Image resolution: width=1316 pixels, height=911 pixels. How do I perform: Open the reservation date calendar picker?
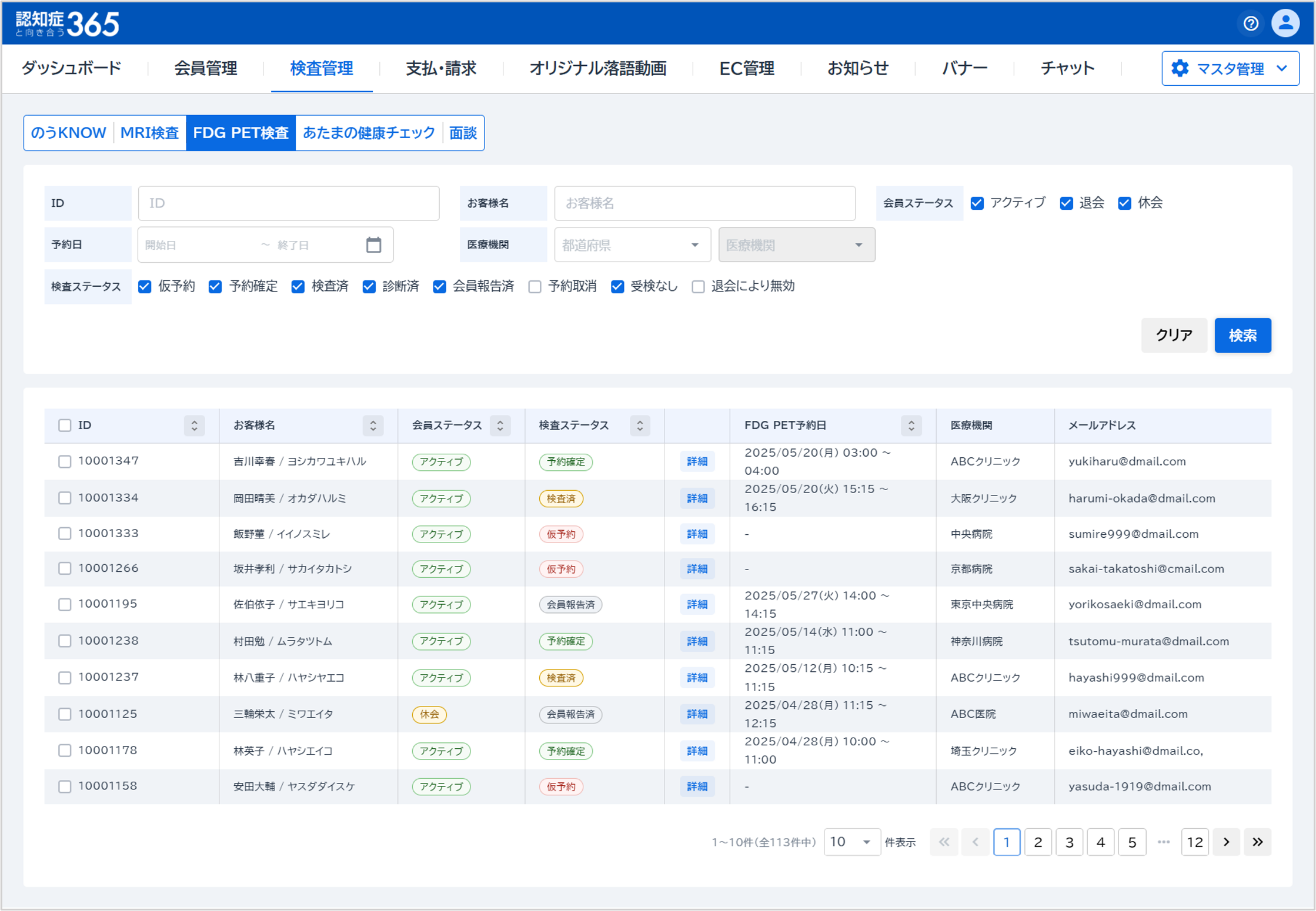pos(373,245)
